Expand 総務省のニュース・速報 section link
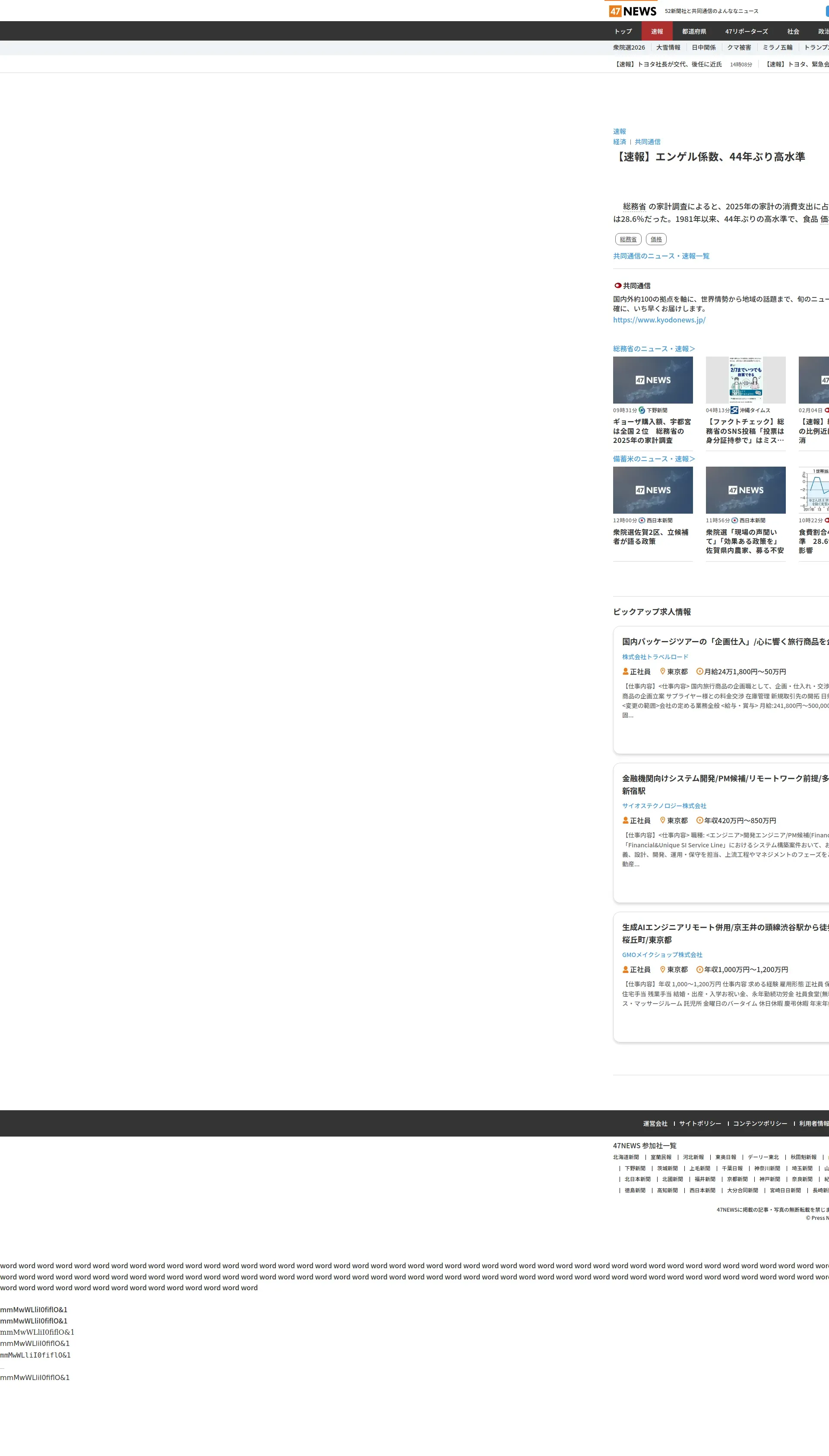Viewport: 829px width, 1456px height. click(654, 349)
